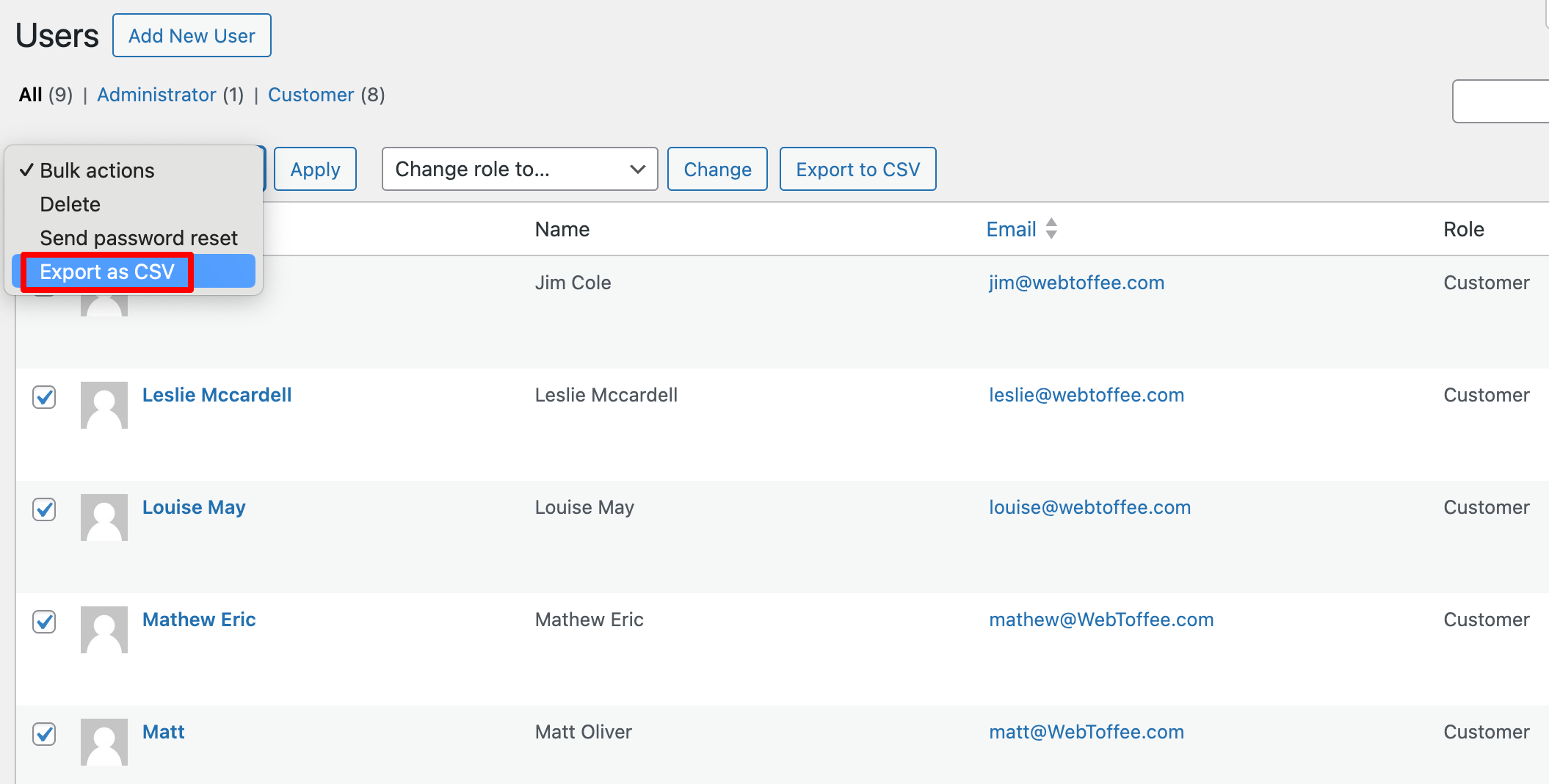Uncheck Louise May's selection checkbox
1549x784 pixels.
click(x=44, y=510)
